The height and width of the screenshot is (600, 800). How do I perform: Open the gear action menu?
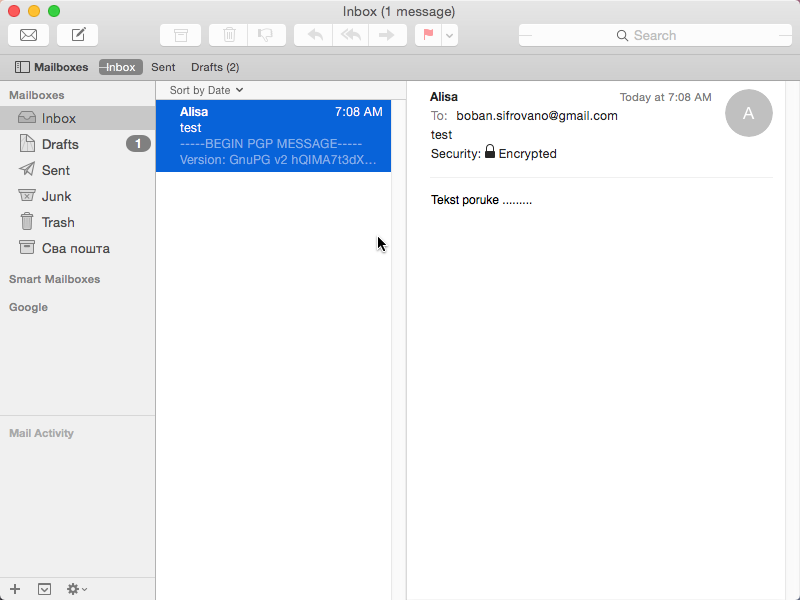coord(77,589)
